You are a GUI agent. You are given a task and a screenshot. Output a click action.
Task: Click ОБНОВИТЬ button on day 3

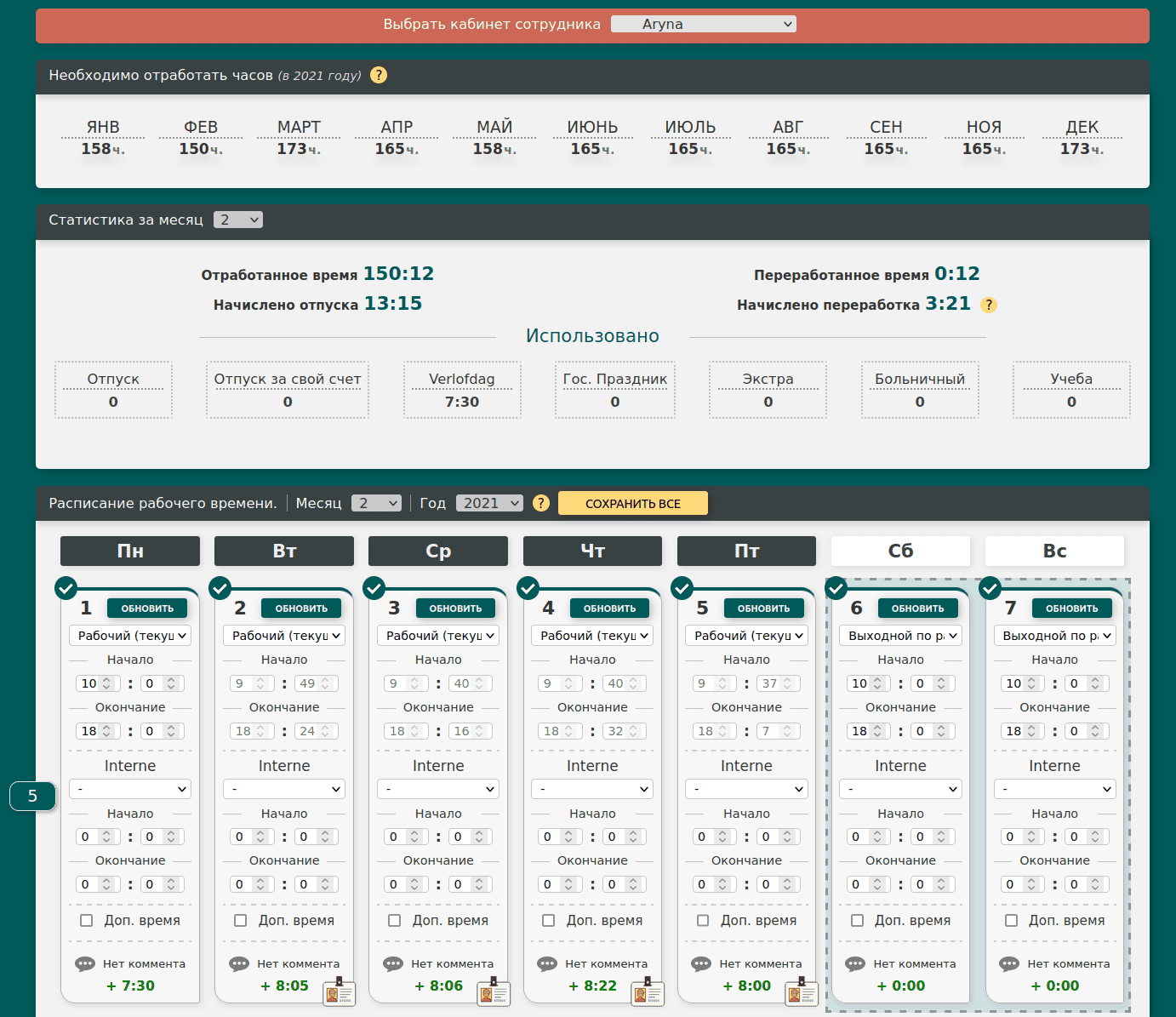(455, 608)
